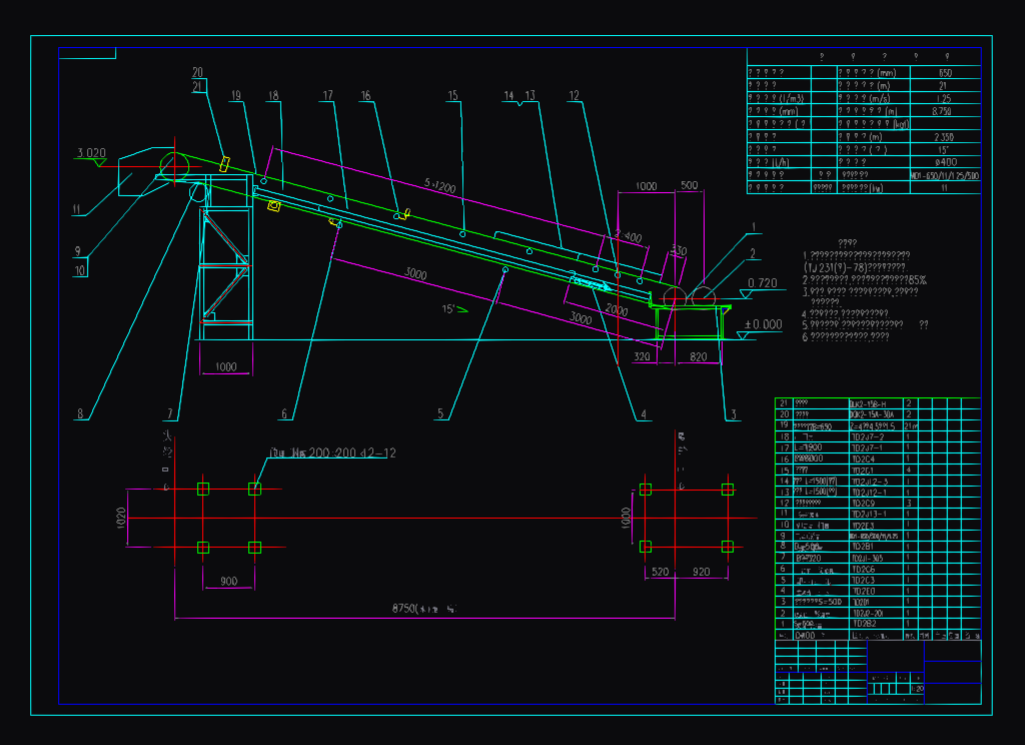Click the 2.350 value in the parameter table

[x=943, y=137]
